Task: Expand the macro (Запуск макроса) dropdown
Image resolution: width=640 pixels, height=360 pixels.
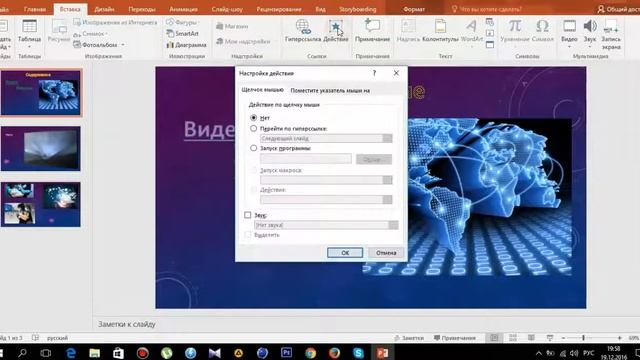Action: 387,180
